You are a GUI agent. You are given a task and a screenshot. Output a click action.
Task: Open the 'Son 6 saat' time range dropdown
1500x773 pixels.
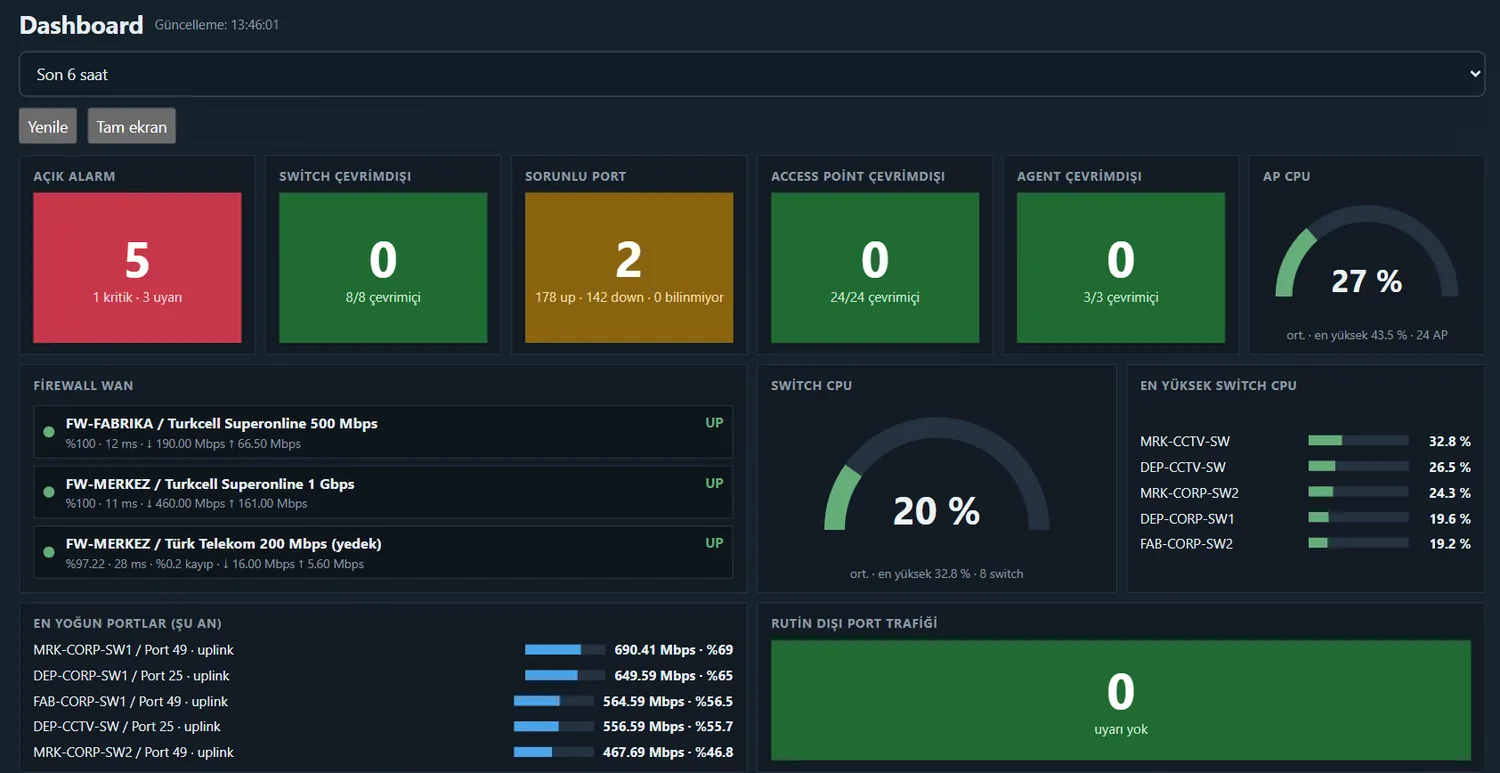pyautogui.click(x=752, y=74)
